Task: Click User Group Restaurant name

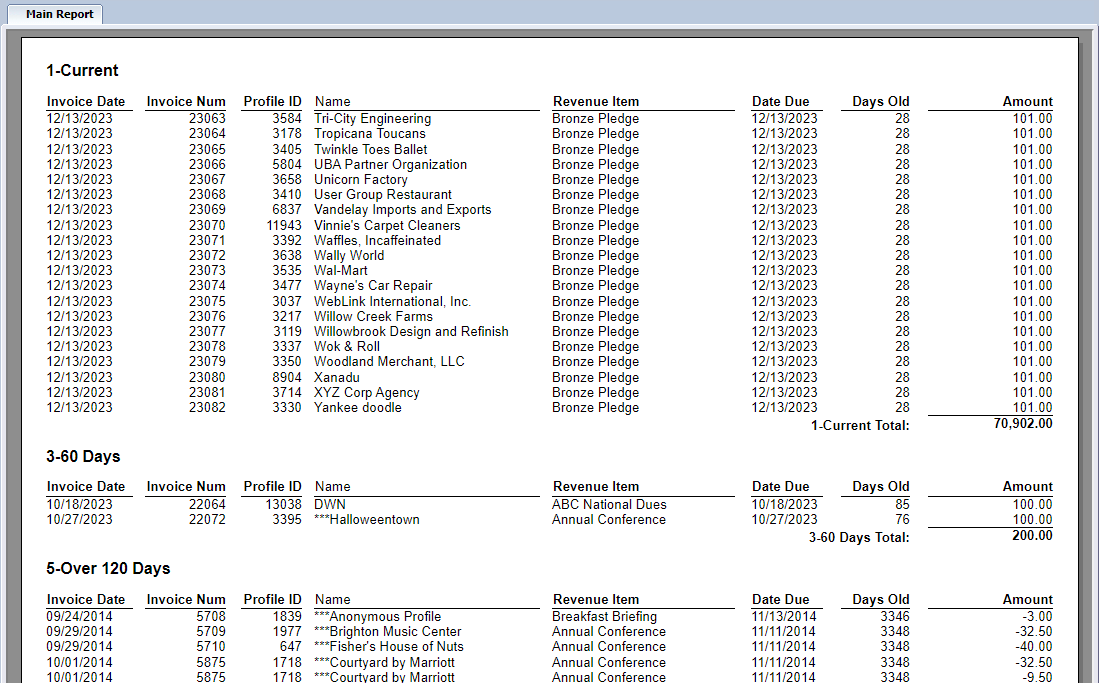Action: [383, 195]
